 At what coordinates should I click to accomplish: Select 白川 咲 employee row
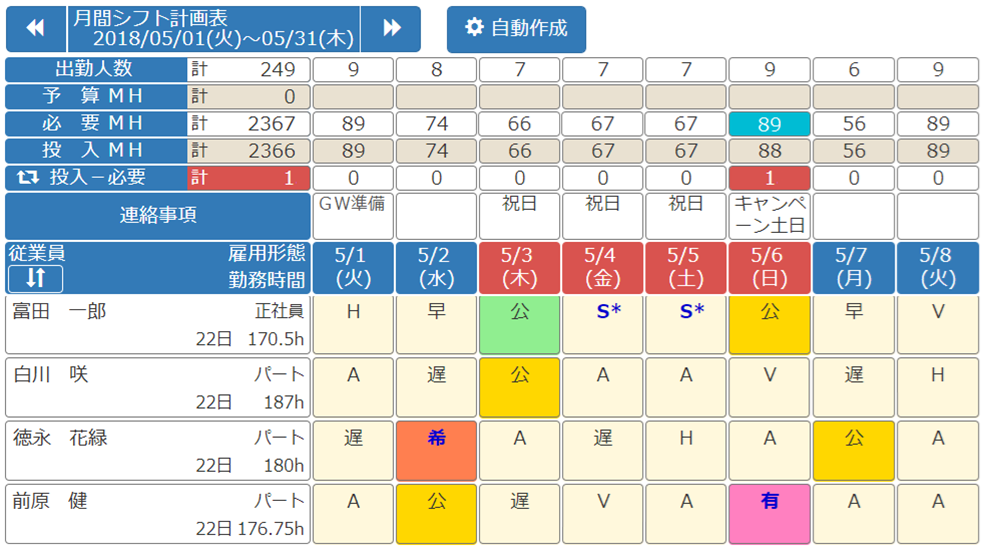(x=158, y=388)
